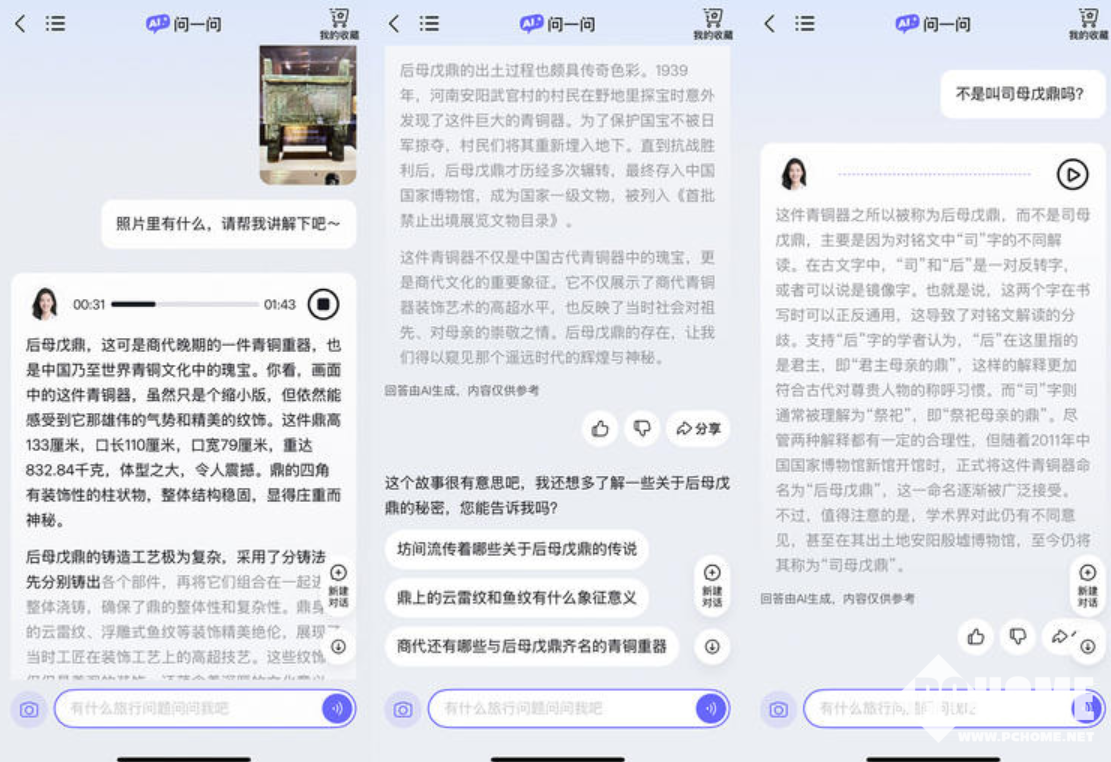Go back using arrow on middle screen
Viewport: 1111px width, 762px height.
[394, 24]
